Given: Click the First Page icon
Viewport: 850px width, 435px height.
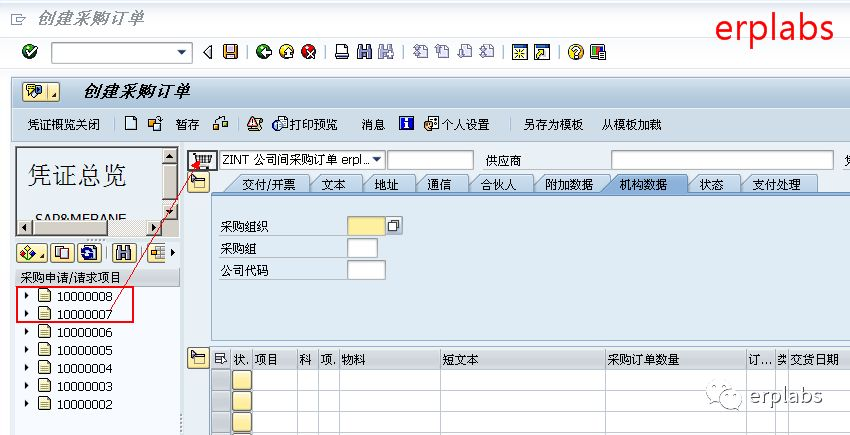Looking at the screenshot, I should coord(420,52).
